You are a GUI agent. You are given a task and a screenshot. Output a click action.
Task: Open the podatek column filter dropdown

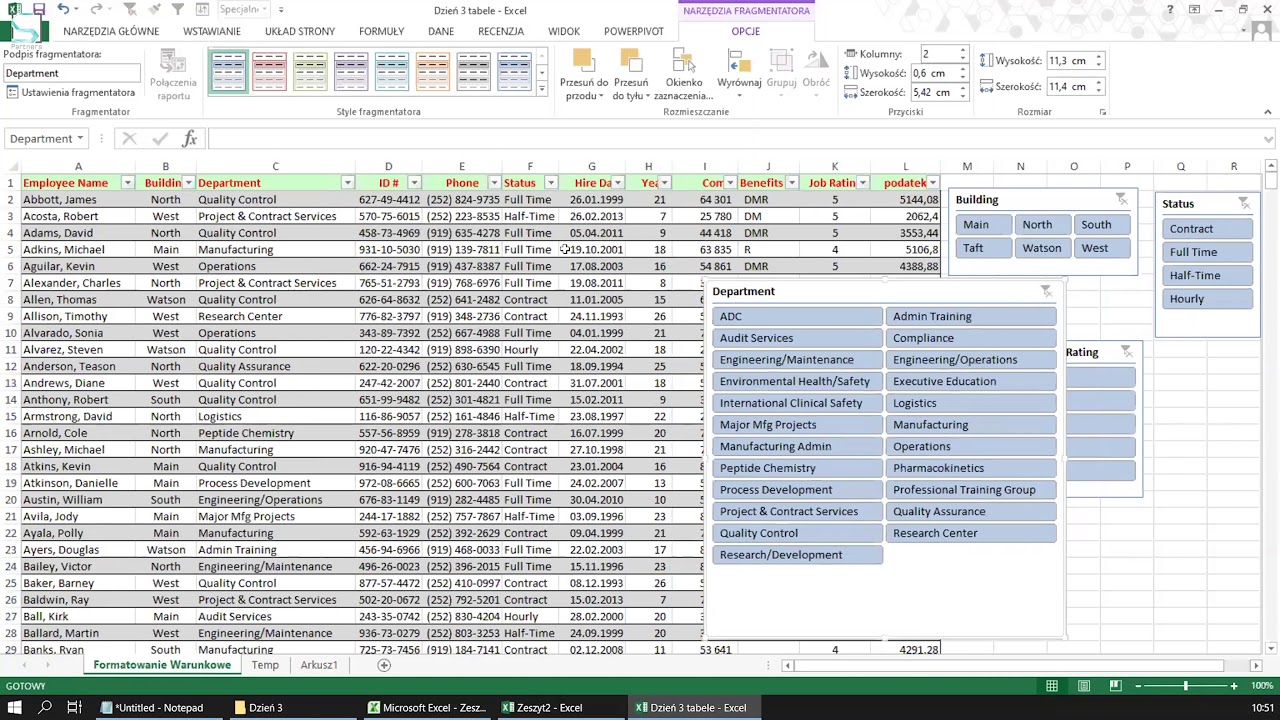[x=933, y=183]
